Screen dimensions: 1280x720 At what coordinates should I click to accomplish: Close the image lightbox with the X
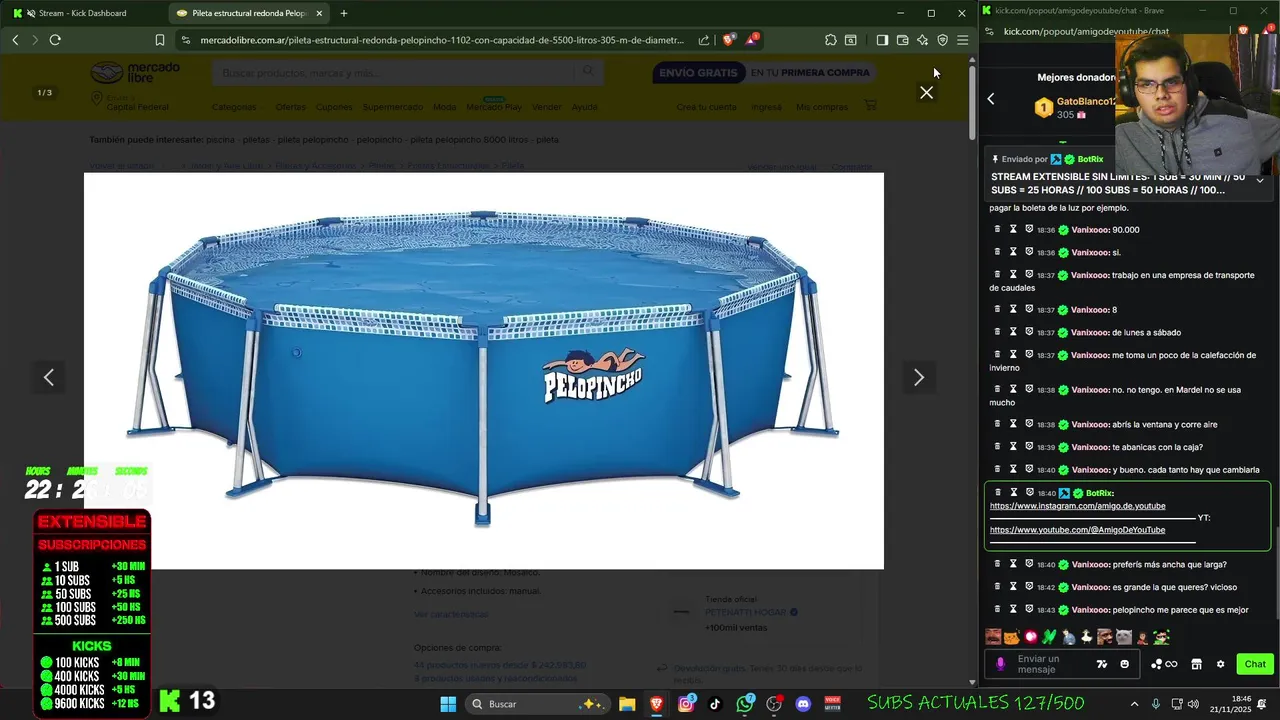click(x=926, y=92)
